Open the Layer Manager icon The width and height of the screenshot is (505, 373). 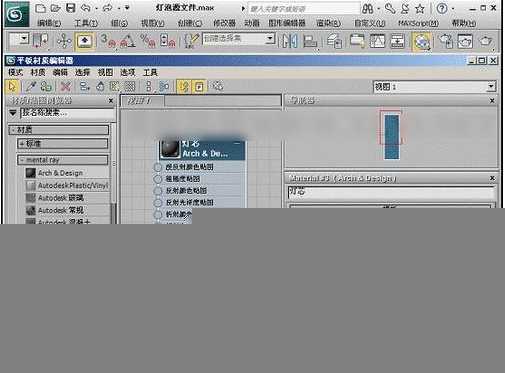pyautogui.click(x=334, y=41)
